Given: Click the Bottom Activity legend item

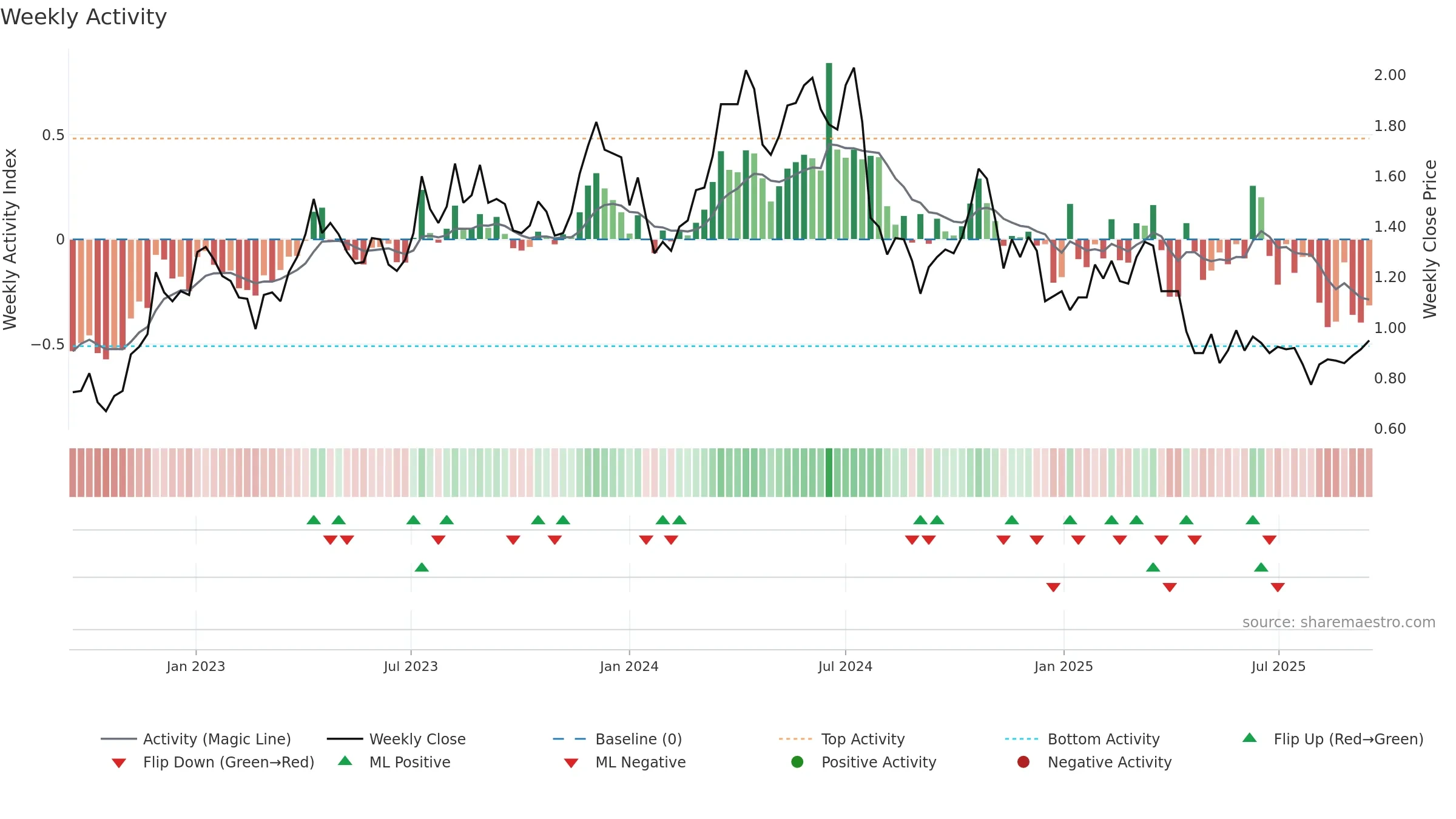Looking at the screenshot, I should 1082,739.
